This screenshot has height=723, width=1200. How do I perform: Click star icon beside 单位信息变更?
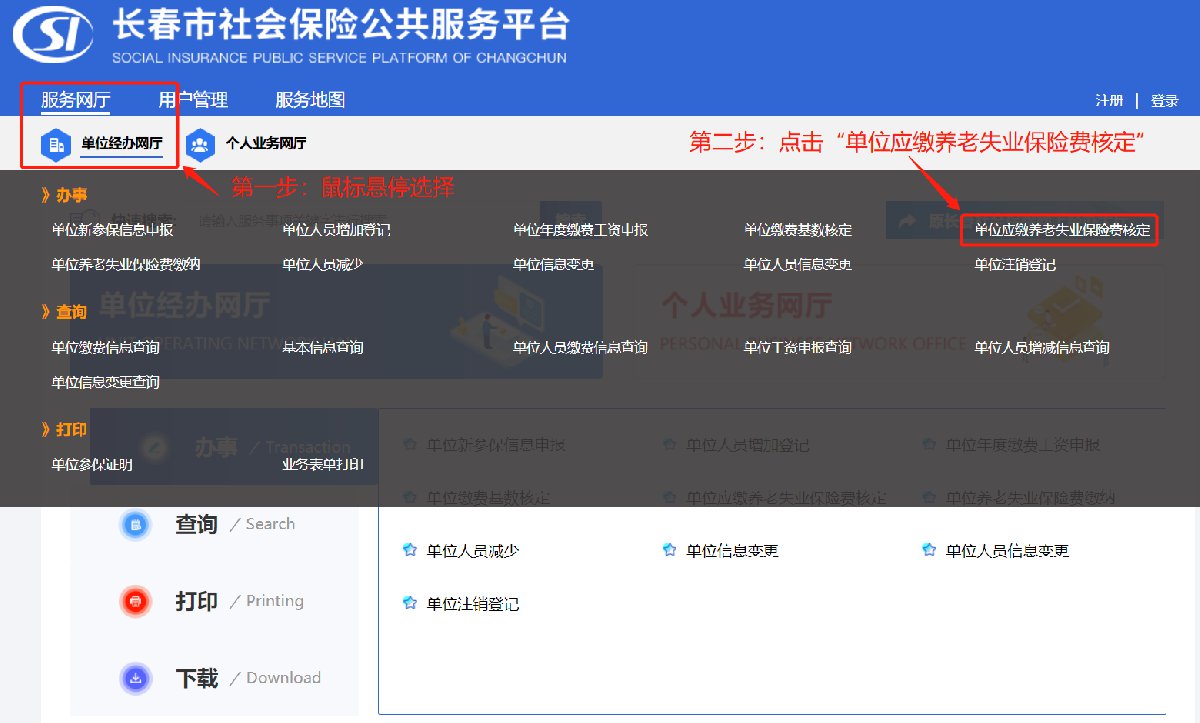(669, 550)
